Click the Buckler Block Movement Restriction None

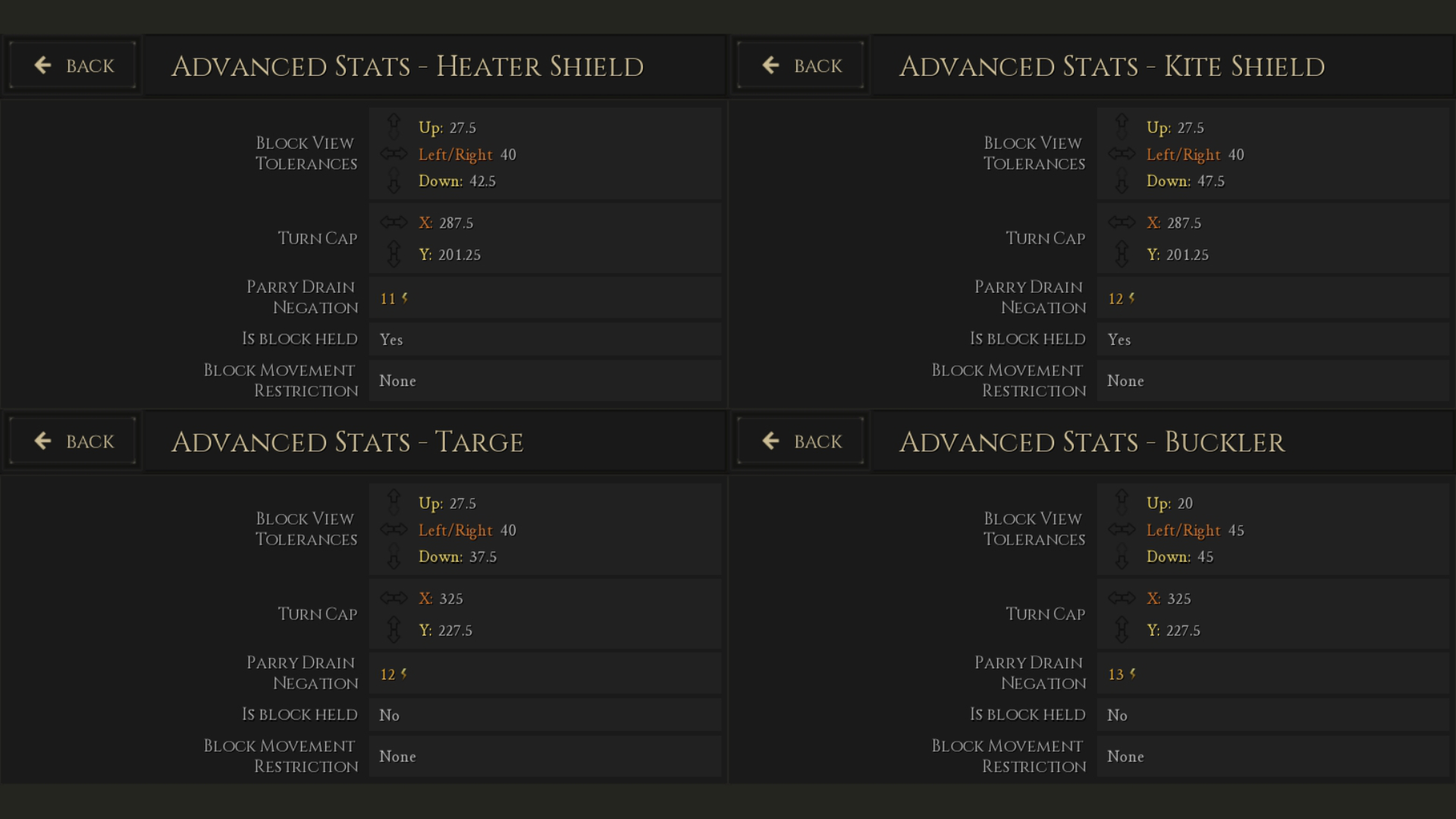(x=1125, y=756)
